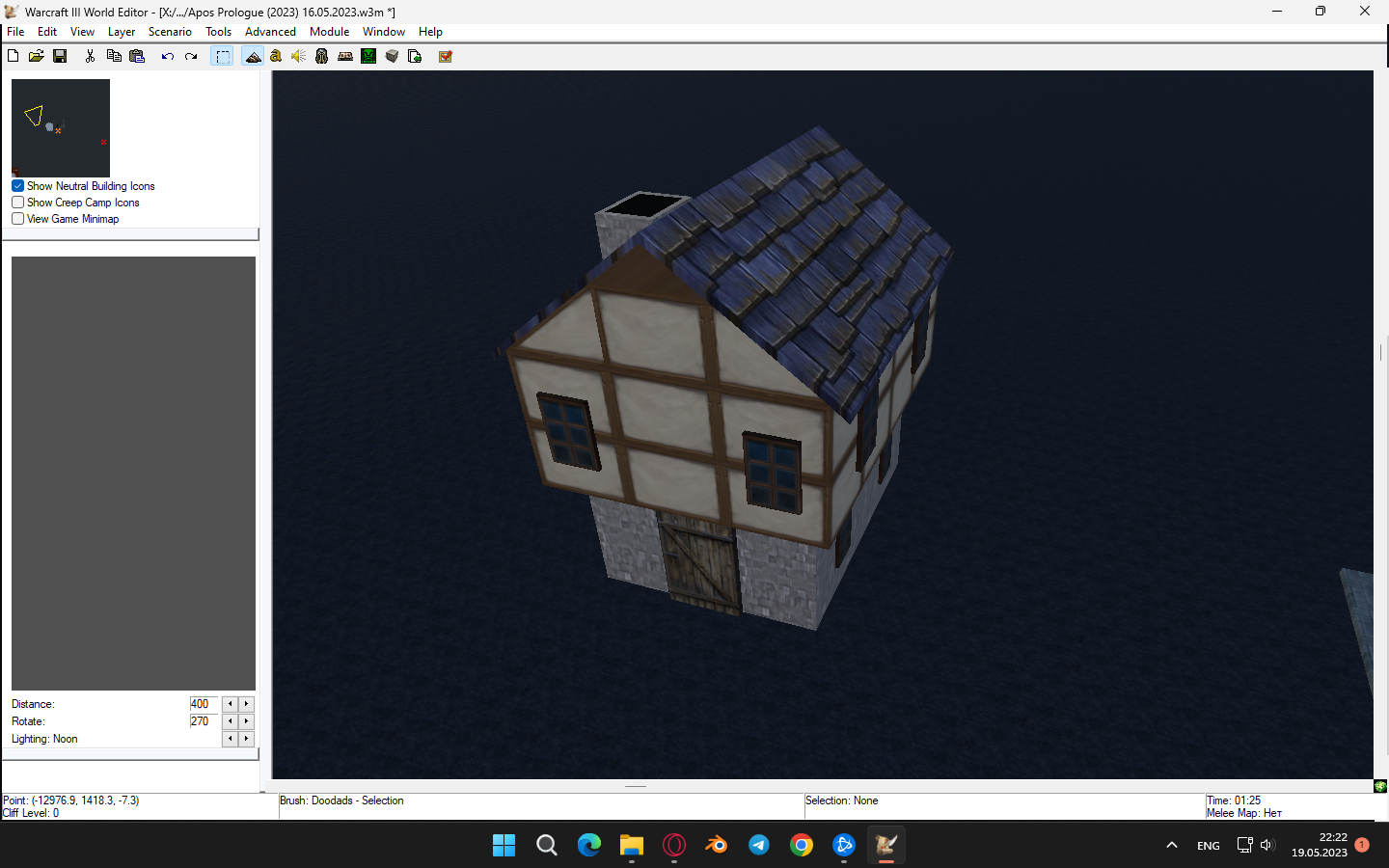The width and height of the screenshot is (1389, 868).
Task: Click the Cut scissors icon
Action: pos(90,56)
